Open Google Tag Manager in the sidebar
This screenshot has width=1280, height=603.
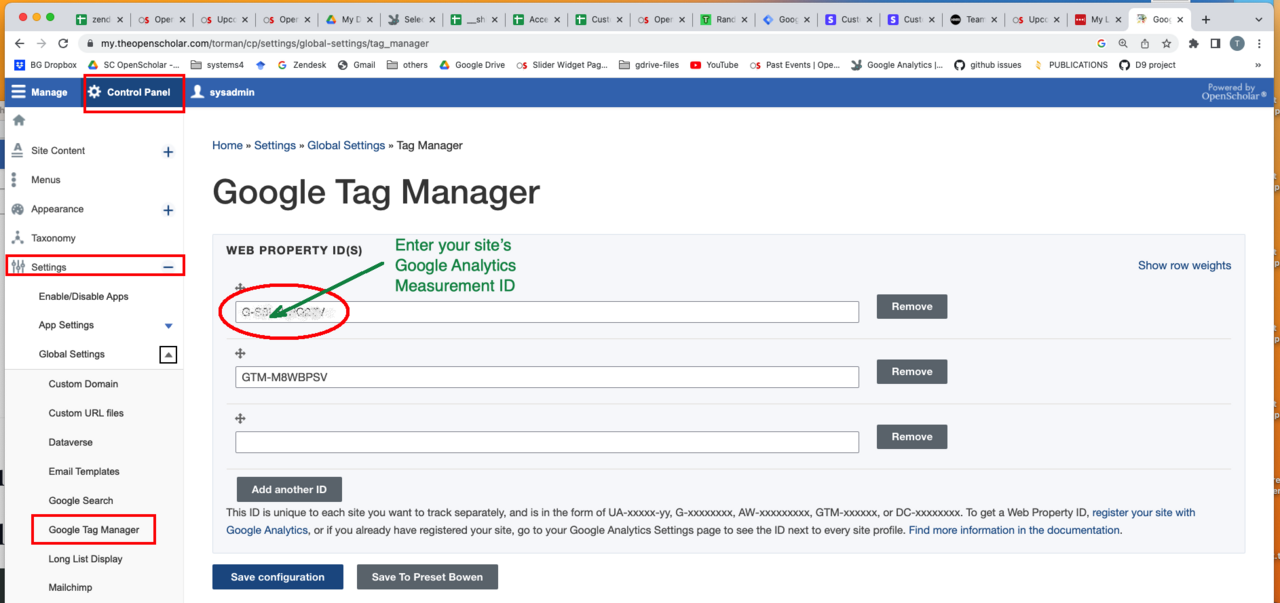pos(94,530)
